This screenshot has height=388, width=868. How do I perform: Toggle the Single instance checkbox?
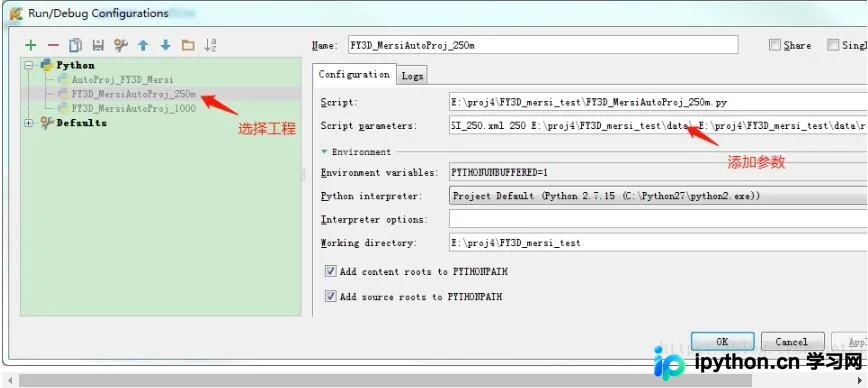[x=833, y=45]
